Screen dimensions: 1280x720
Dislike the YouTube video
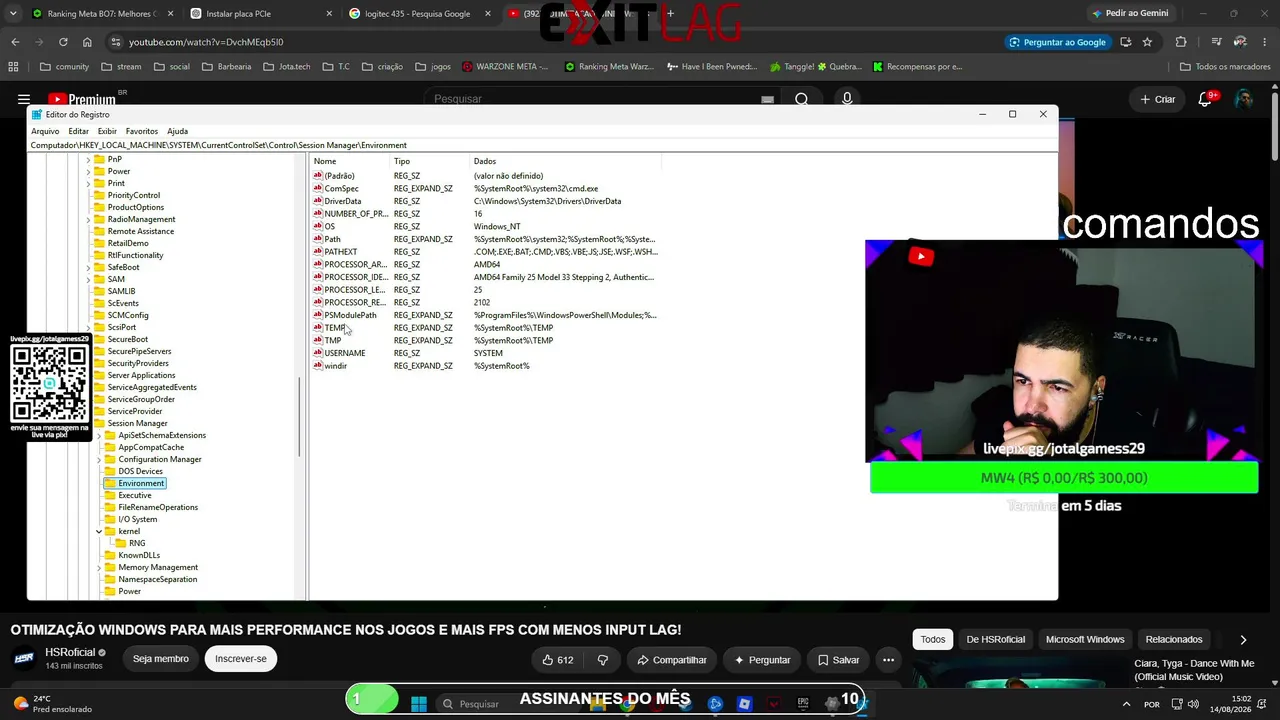point(602,660)
